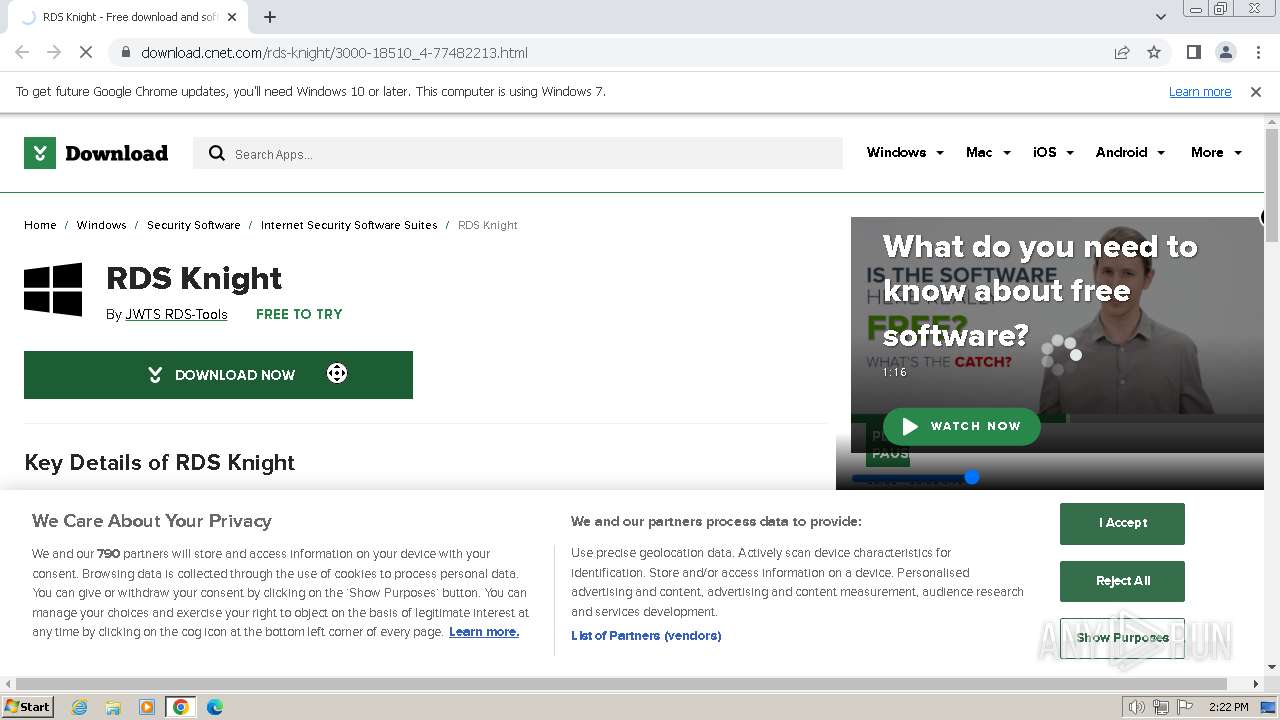This screenshot has height=720, width=1280.
Task: Bookmark this page with the star
Action: pyautogui.click(x=1154, y=52)
